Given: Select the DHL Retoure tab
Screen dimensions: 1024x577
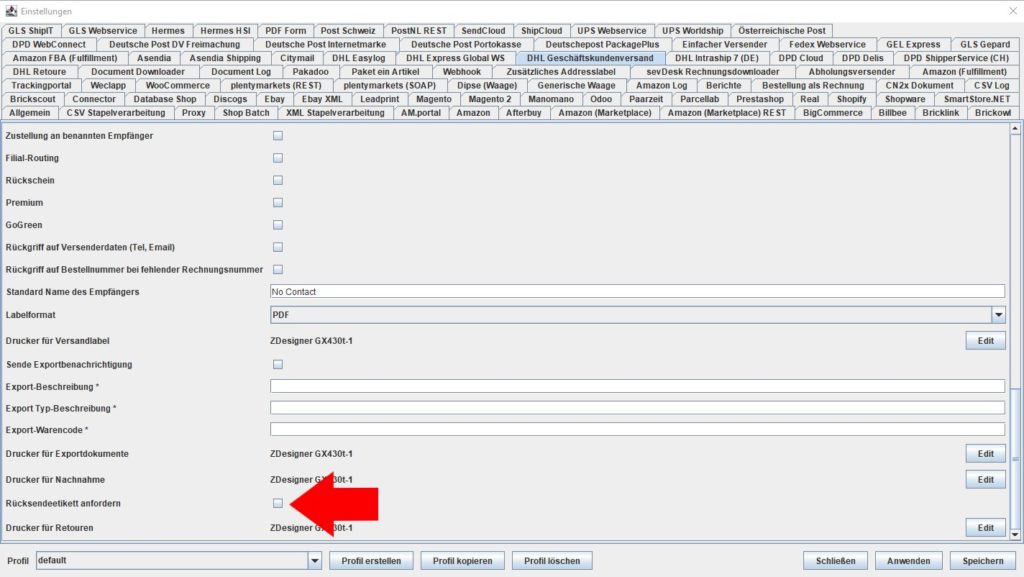Looking at the screenshot, I should 39,72.
